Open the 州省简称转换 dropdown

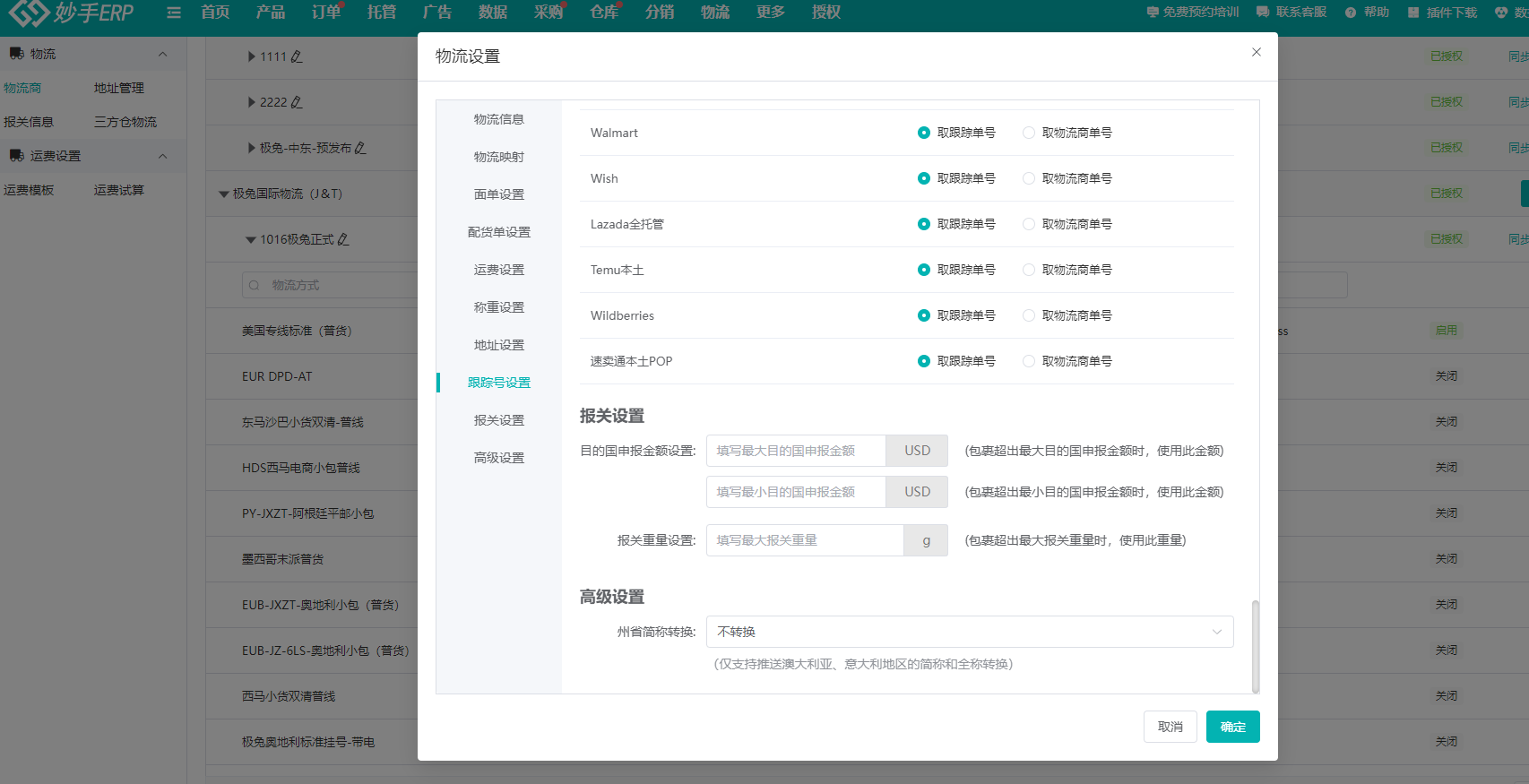(970, 632)
